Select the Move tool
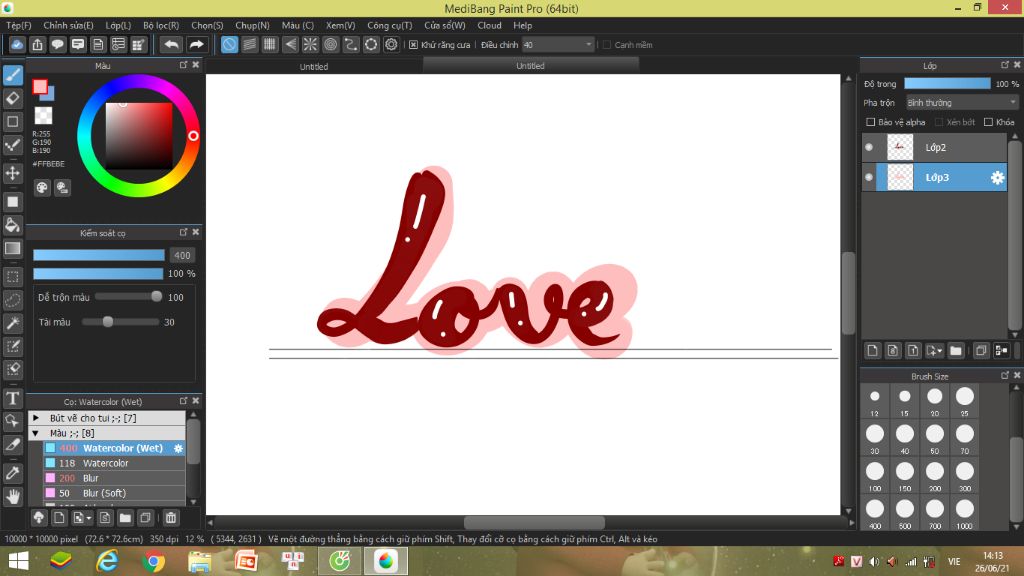This screenshot has height=576, width=1024. coord(12,173)
